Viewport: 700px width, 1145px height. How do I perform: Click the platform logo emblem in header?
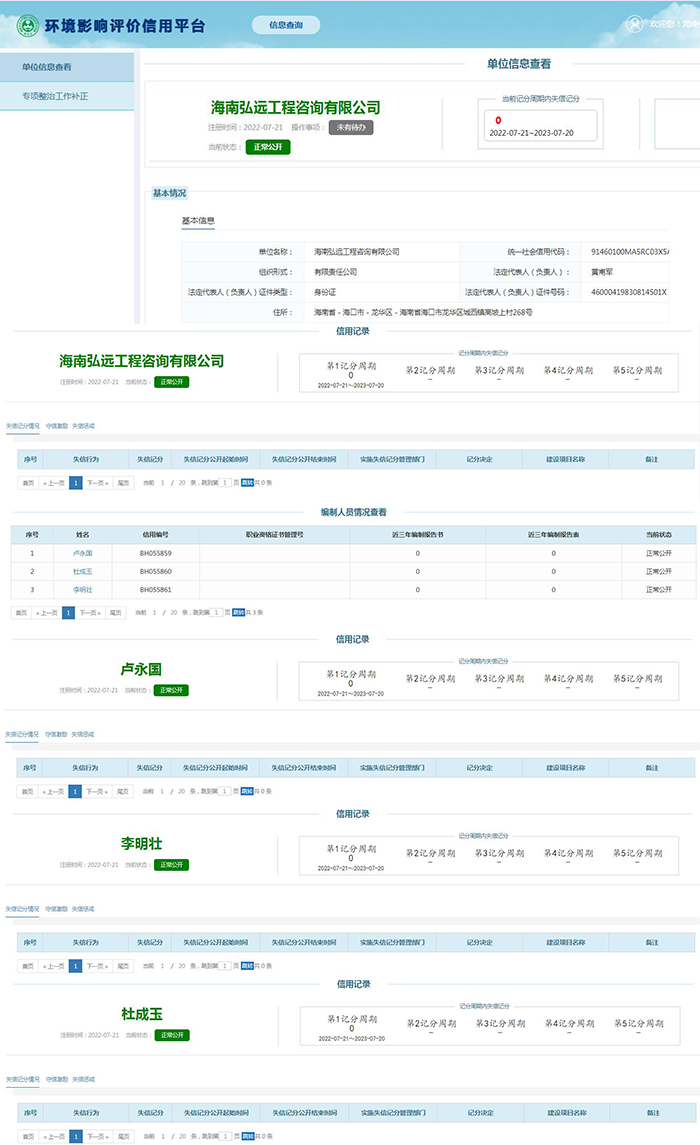(20, 23)
